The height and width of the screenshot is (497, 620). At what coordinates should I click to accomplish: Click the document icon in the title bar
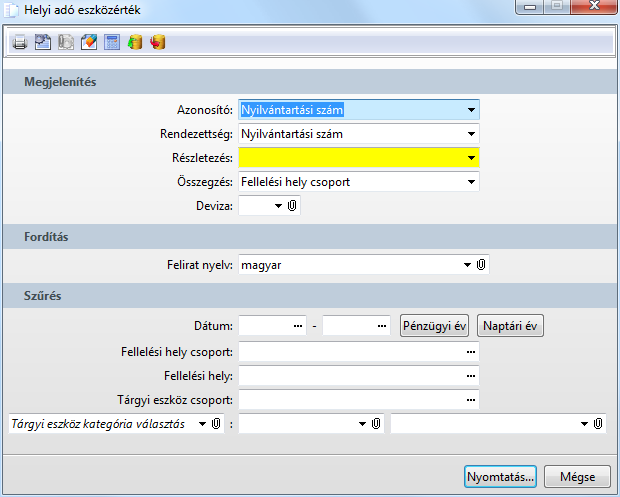(x=10, y=10)
